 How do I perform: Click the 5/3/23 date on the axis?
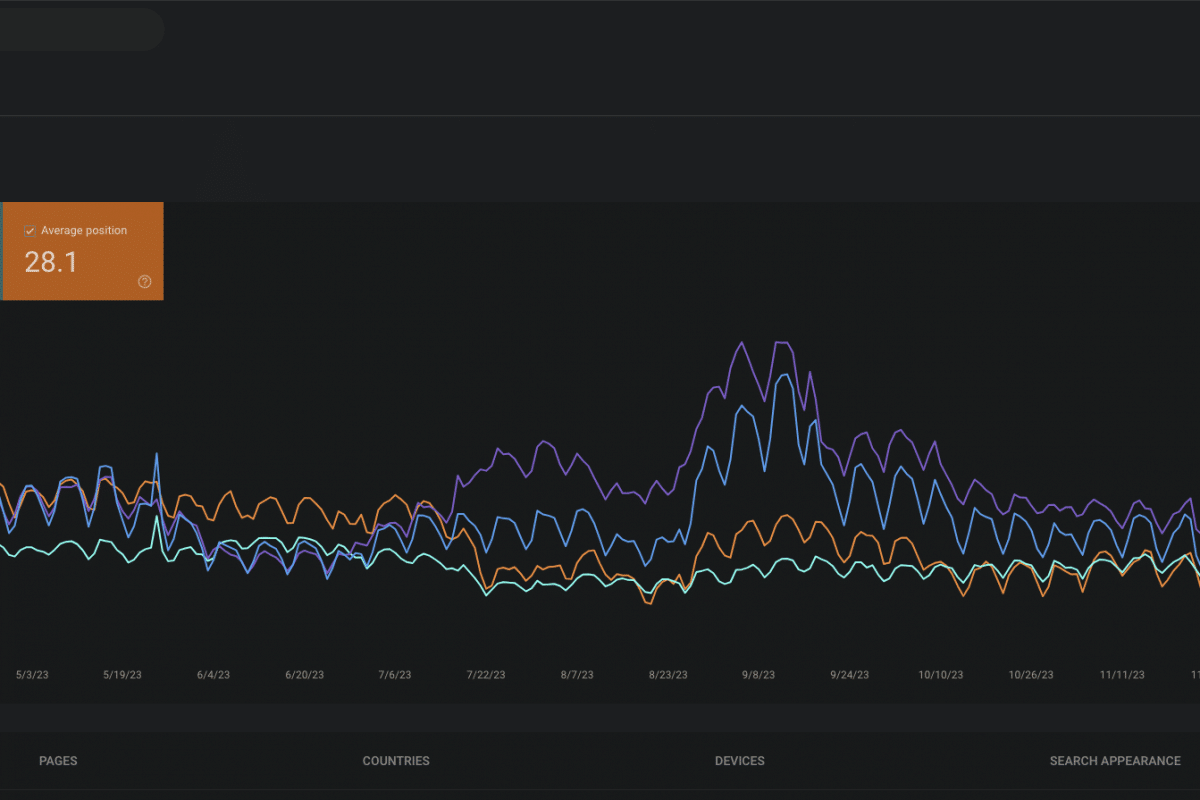click(x=32, y=675)
